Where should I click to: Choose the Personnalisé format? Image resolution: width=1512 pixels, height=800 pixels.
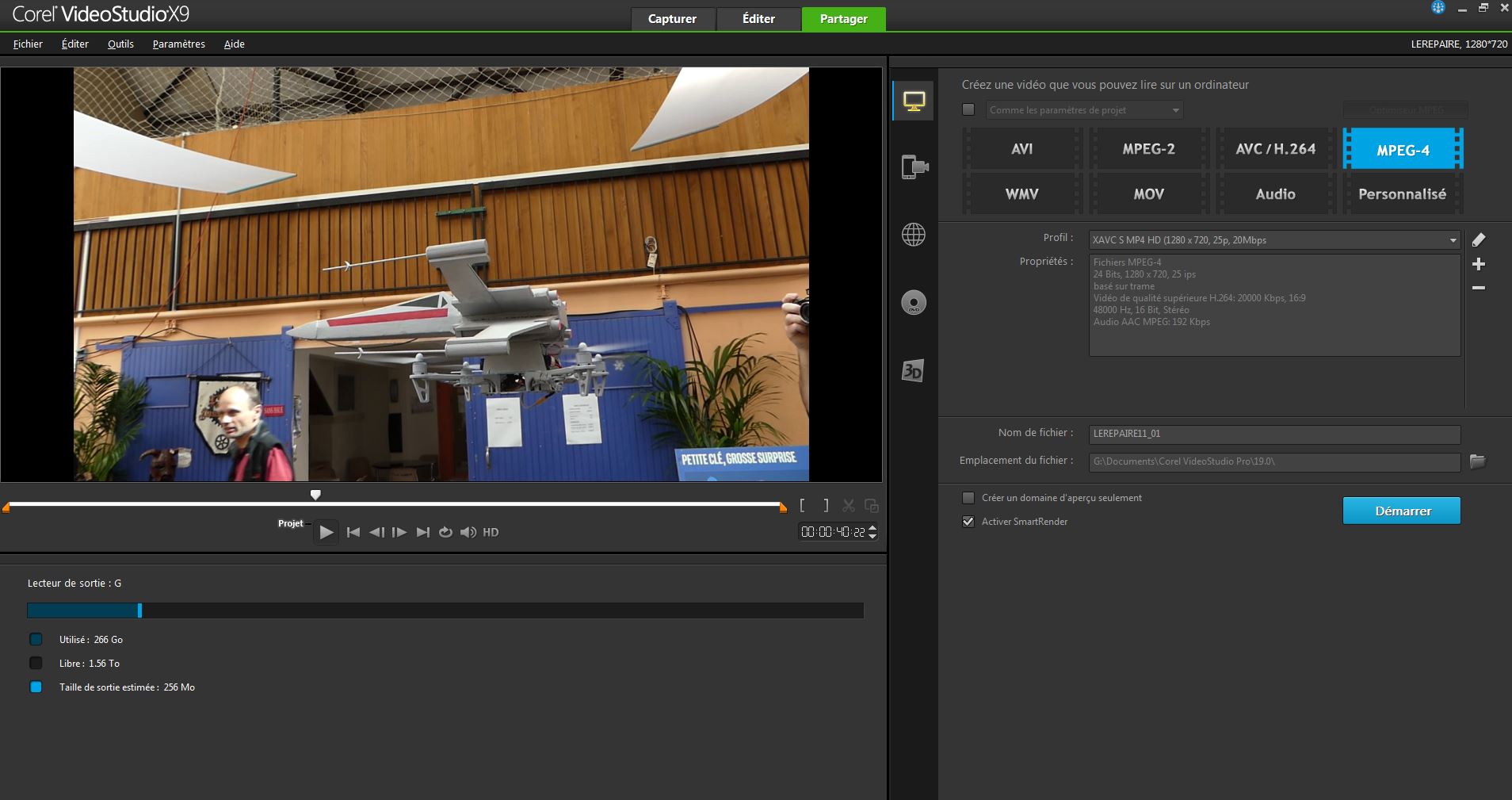coord(1403,194)
